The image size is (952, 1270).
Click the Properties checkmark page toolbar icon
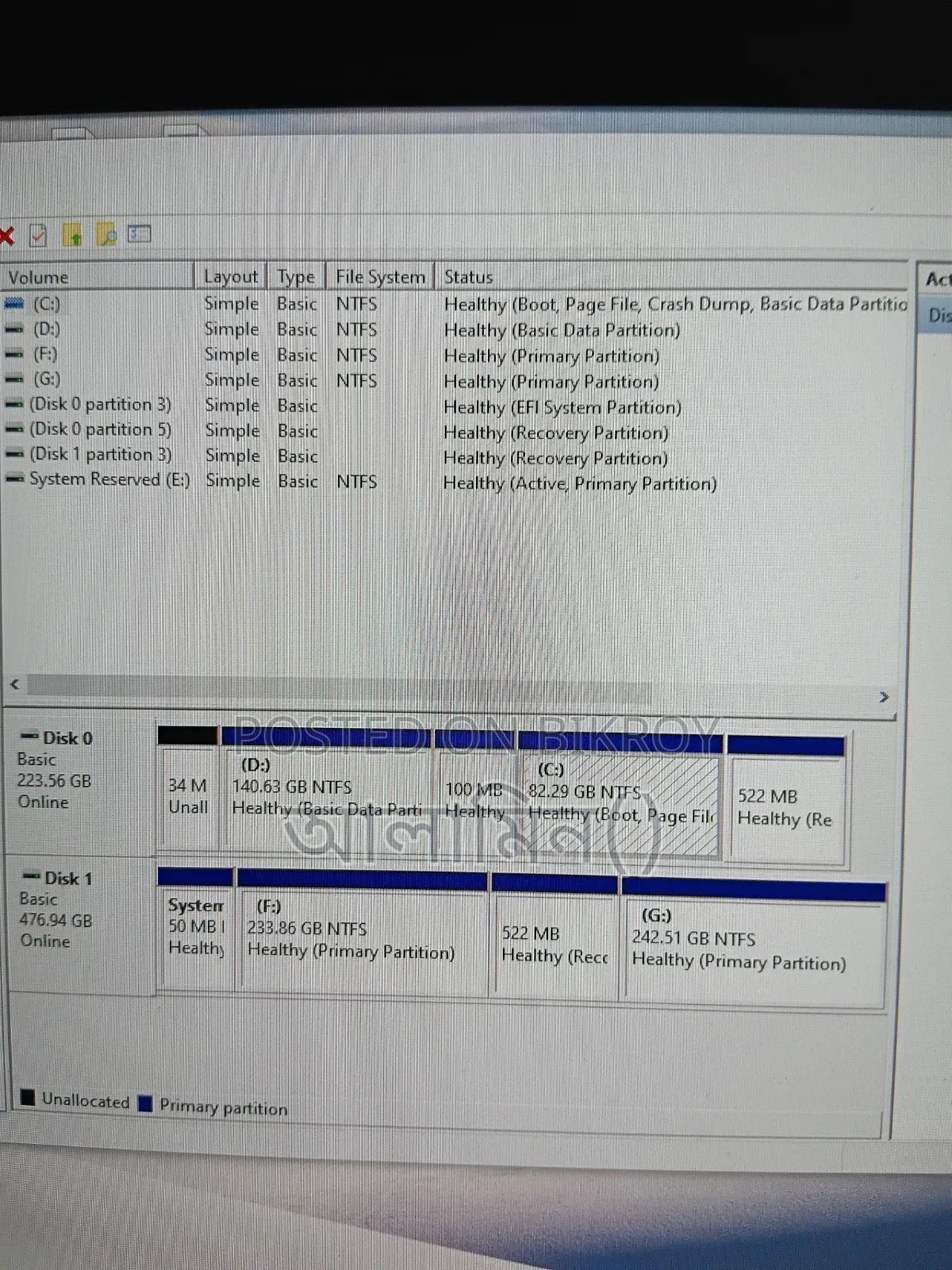(38, 235)
